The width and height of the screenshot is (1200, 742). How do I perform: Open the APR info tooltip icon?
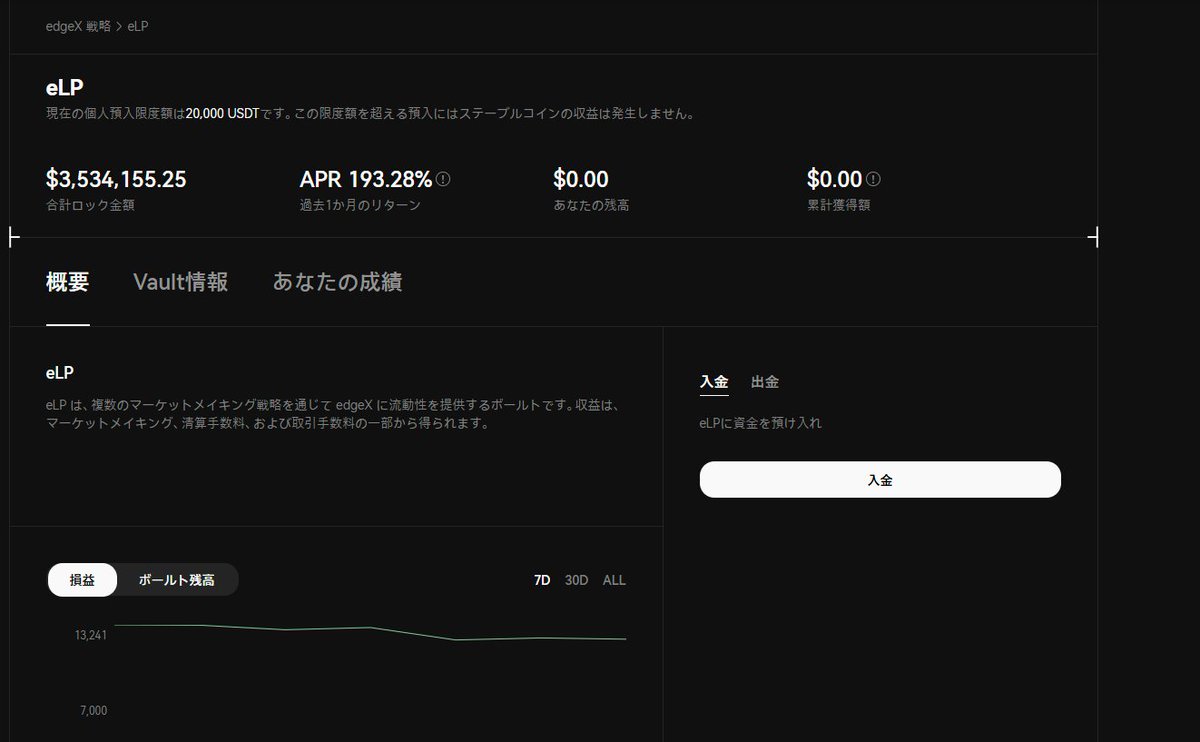[x=443, y=179]
